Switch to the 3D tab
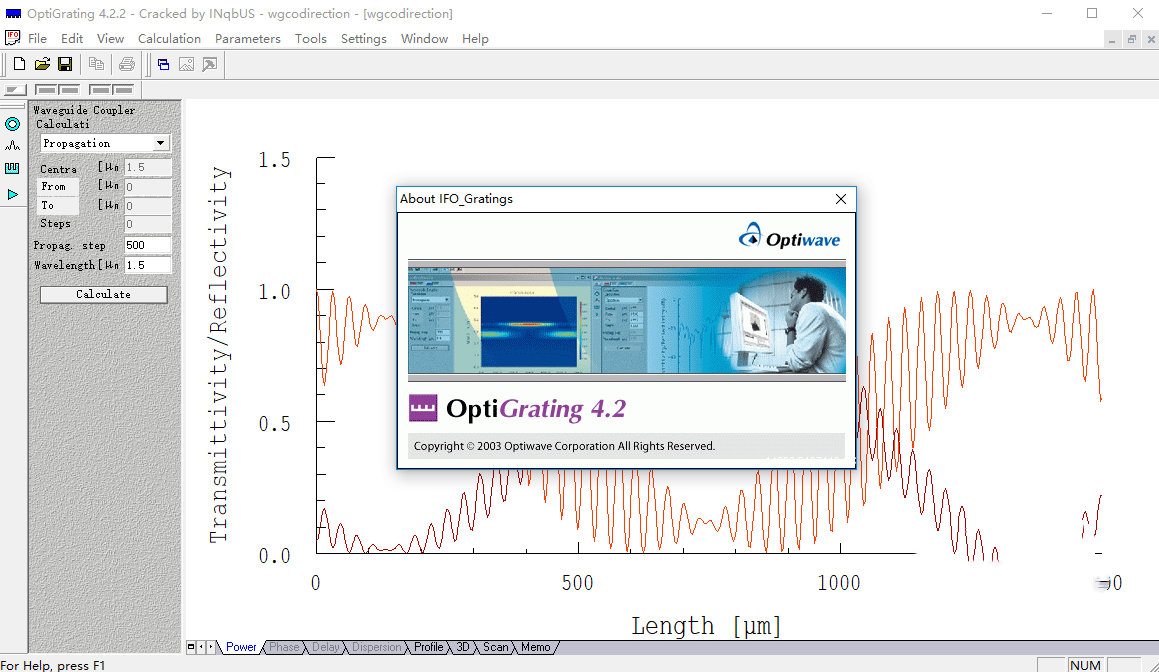Screen dimensions: 1159x672 coord(463,647)
